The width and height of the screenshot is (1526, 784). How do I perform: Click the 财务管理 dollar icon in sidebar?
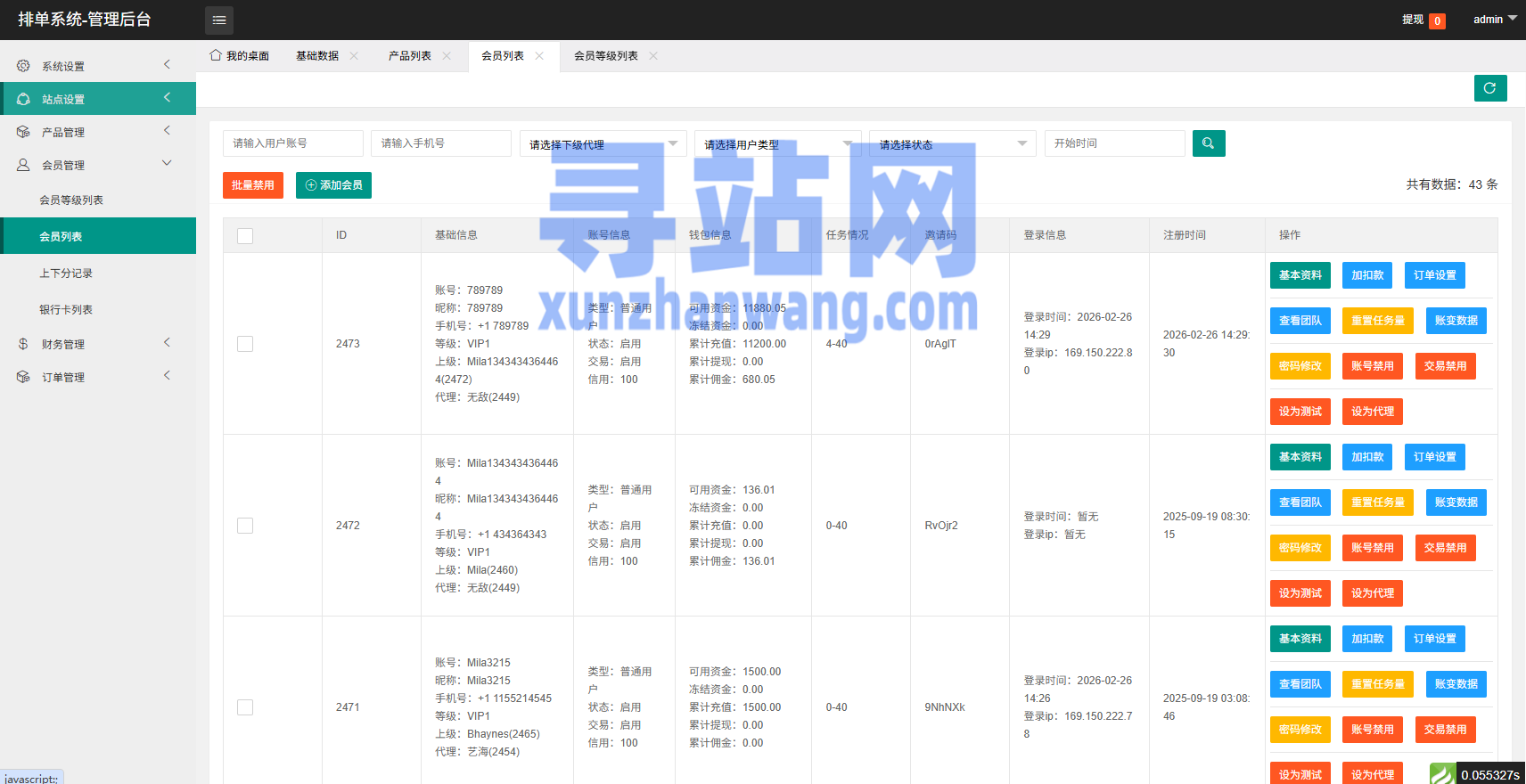click(x=23, y=344)
